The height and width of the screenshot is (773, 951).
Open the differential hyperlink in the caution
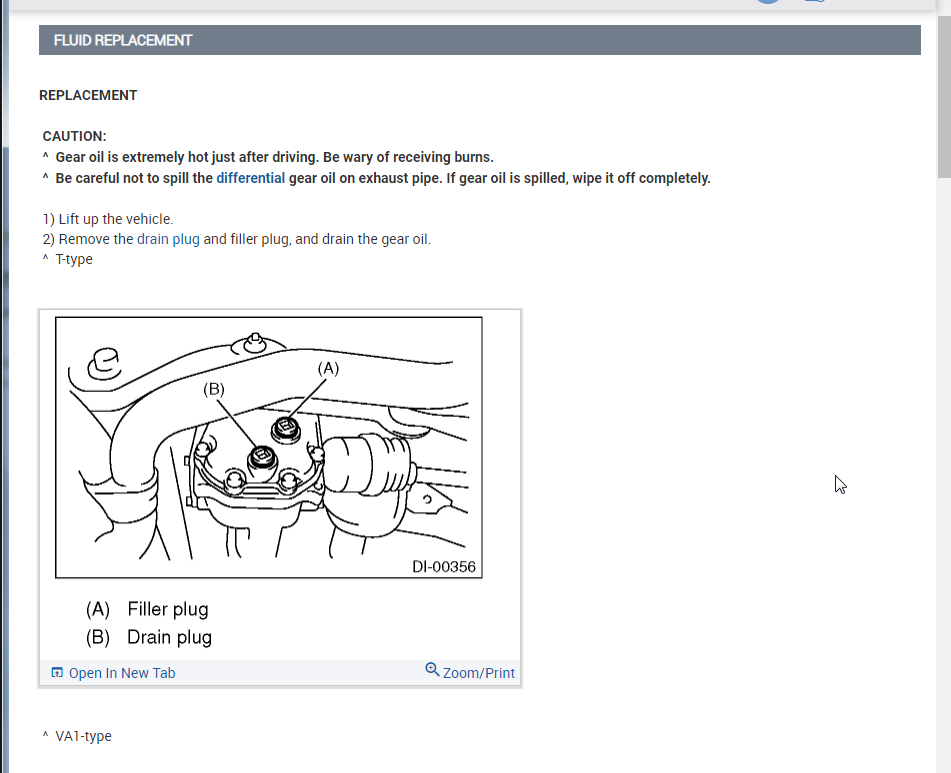[250, 178]
